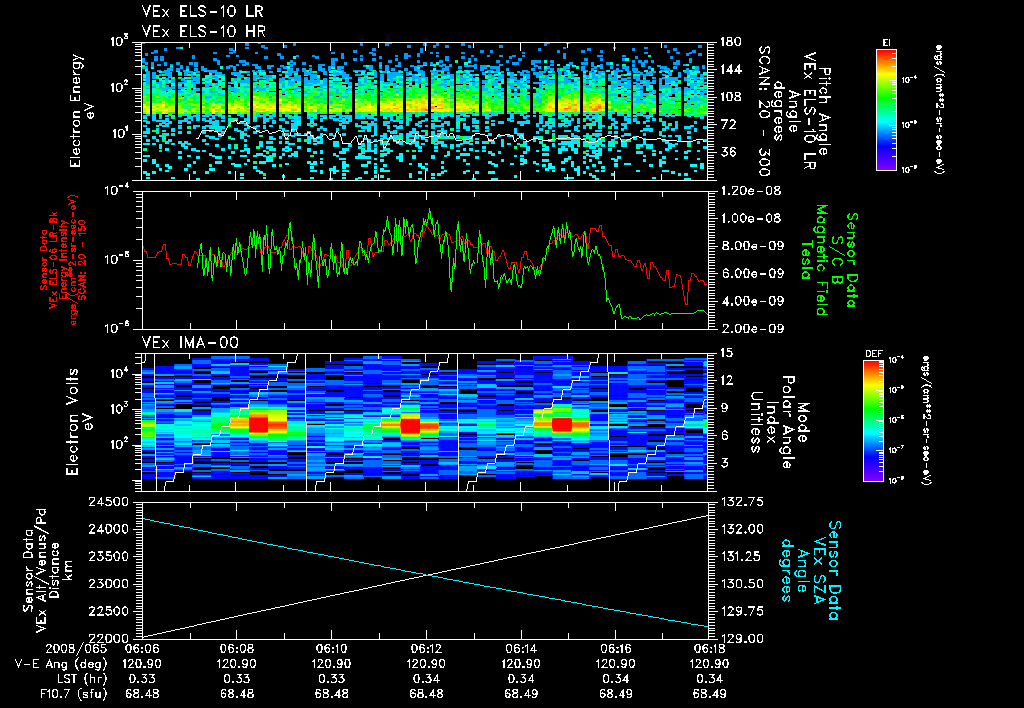
Task: Select the "VEx ELS-10 HR" title text
Action: click(x=203, y=31)
